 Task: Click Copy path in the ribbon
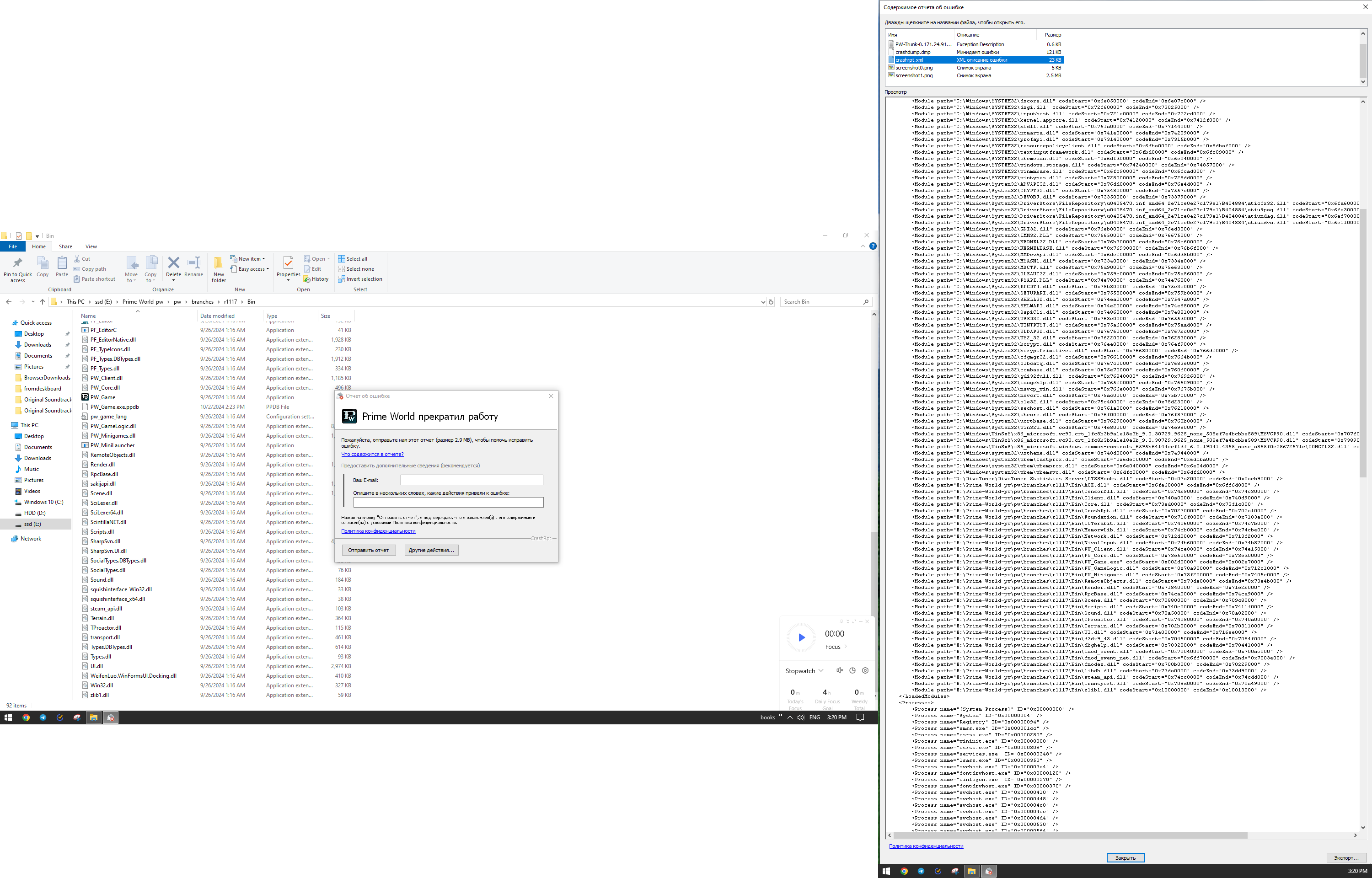pyautogui.click(x=90, y=269)
